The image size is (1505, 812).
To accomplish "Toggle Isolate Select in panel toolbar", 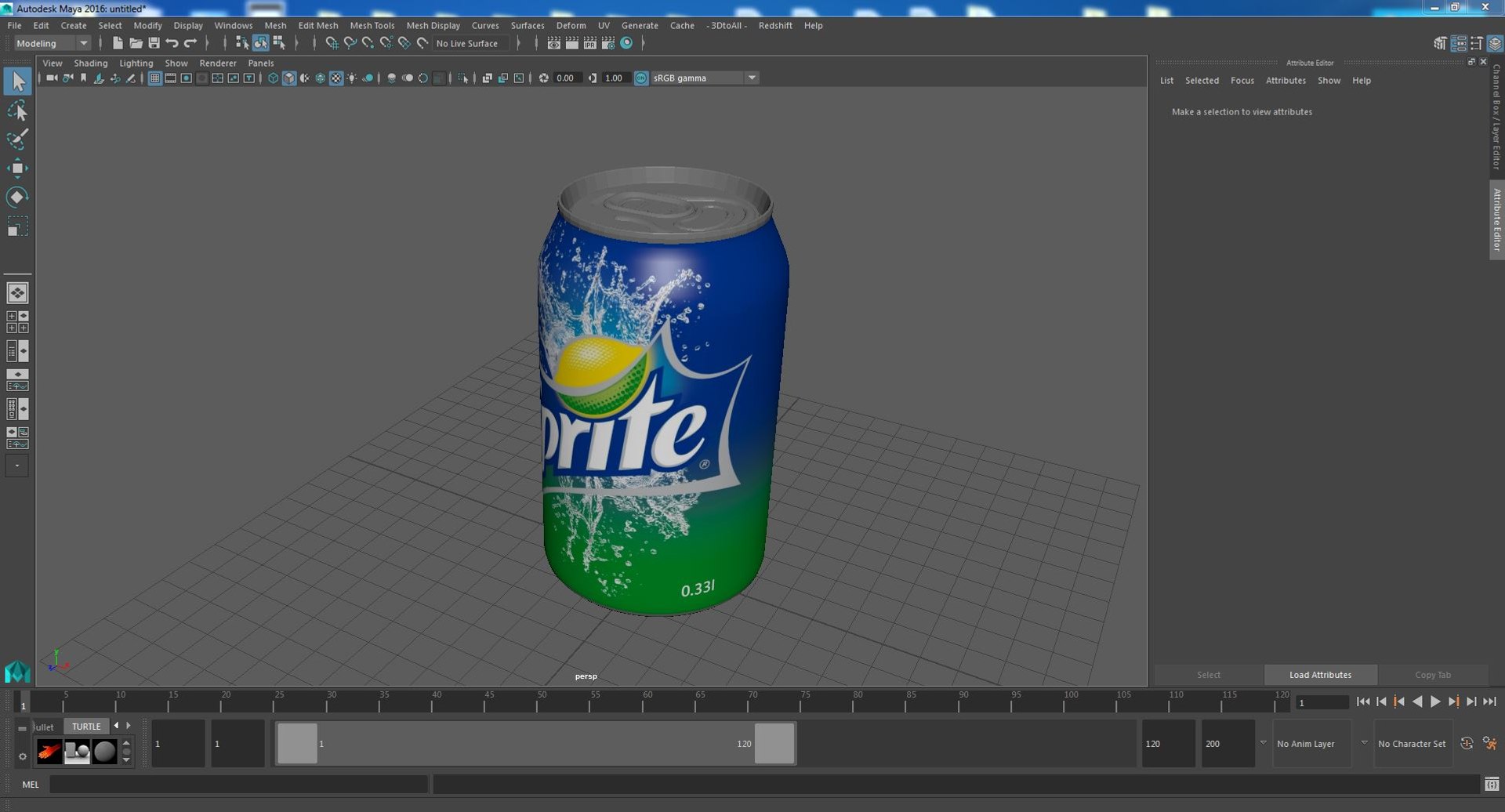I will (463, 78).
